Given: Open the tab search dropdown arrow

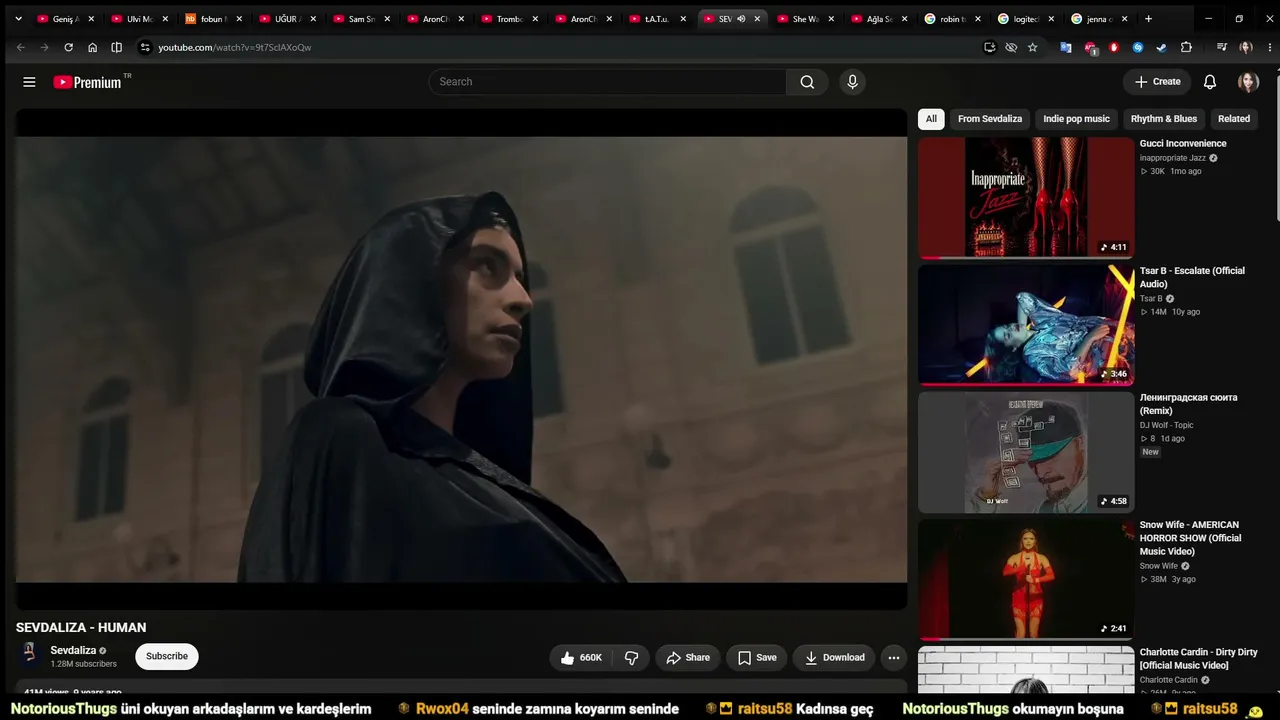Looking at the screenshot, I should (18, 19).
